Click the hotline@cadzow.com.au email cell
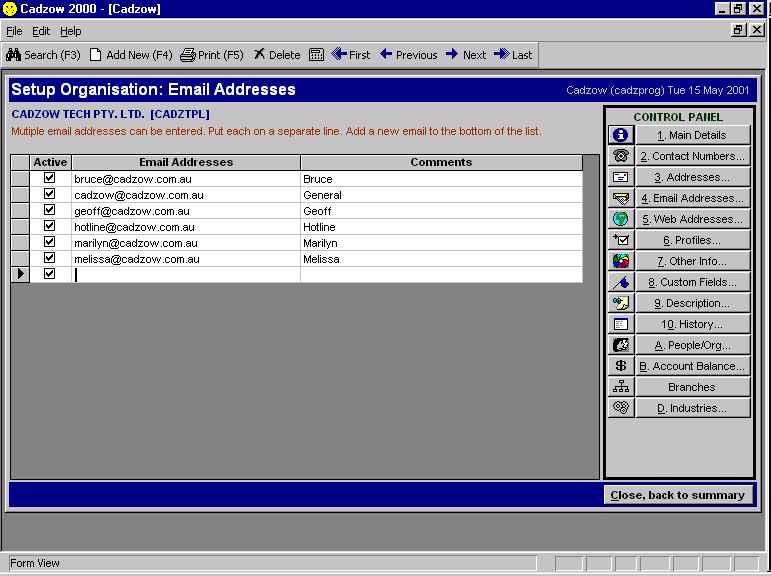 click(x=186, y=227)
